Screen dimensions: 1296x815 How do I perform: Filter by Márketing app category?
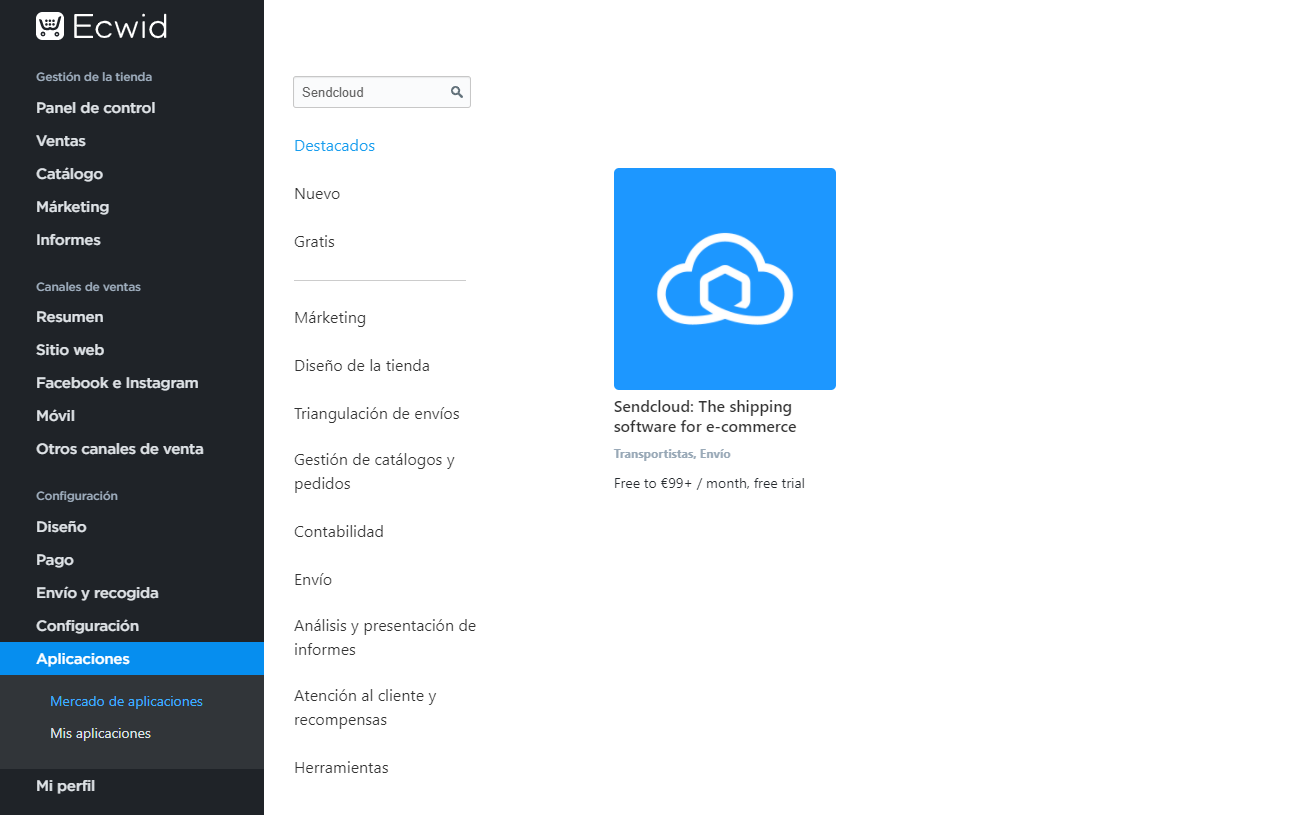click(x=330, y=318)
